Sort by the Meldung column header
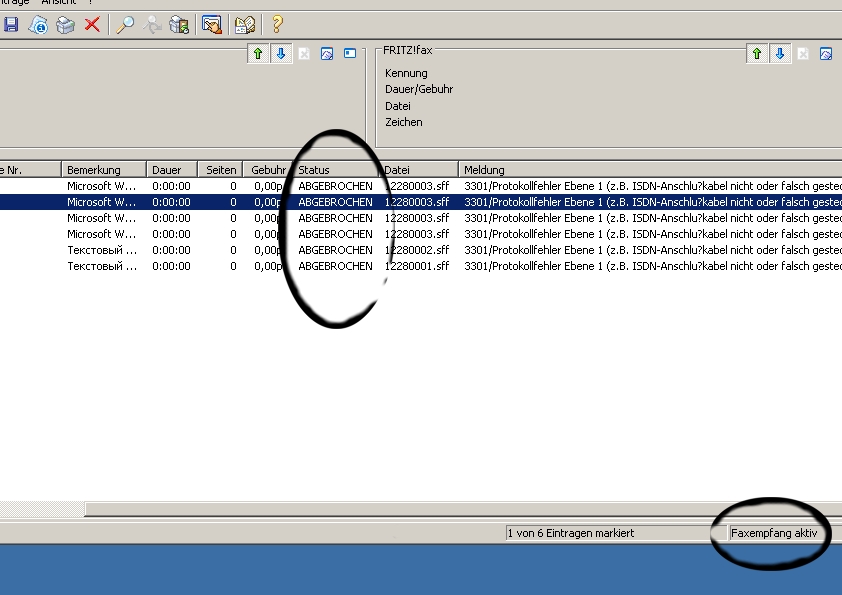Screen dimensions: 842x595 click(650, 170)
